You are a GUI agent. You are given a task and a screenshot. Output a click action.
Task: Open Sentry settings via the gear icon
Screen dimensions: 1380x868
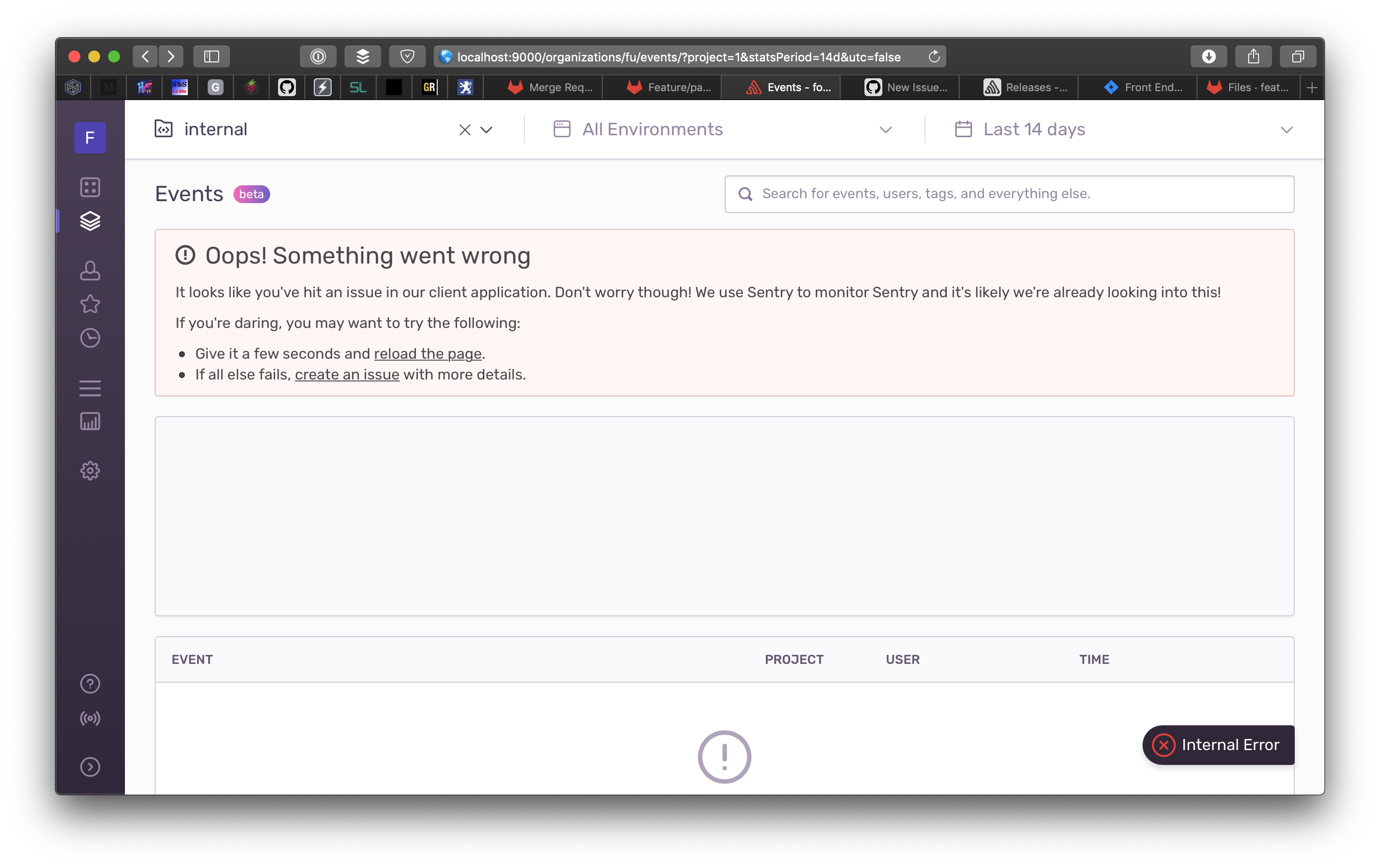pyautogui.click(x=91, y=470)
